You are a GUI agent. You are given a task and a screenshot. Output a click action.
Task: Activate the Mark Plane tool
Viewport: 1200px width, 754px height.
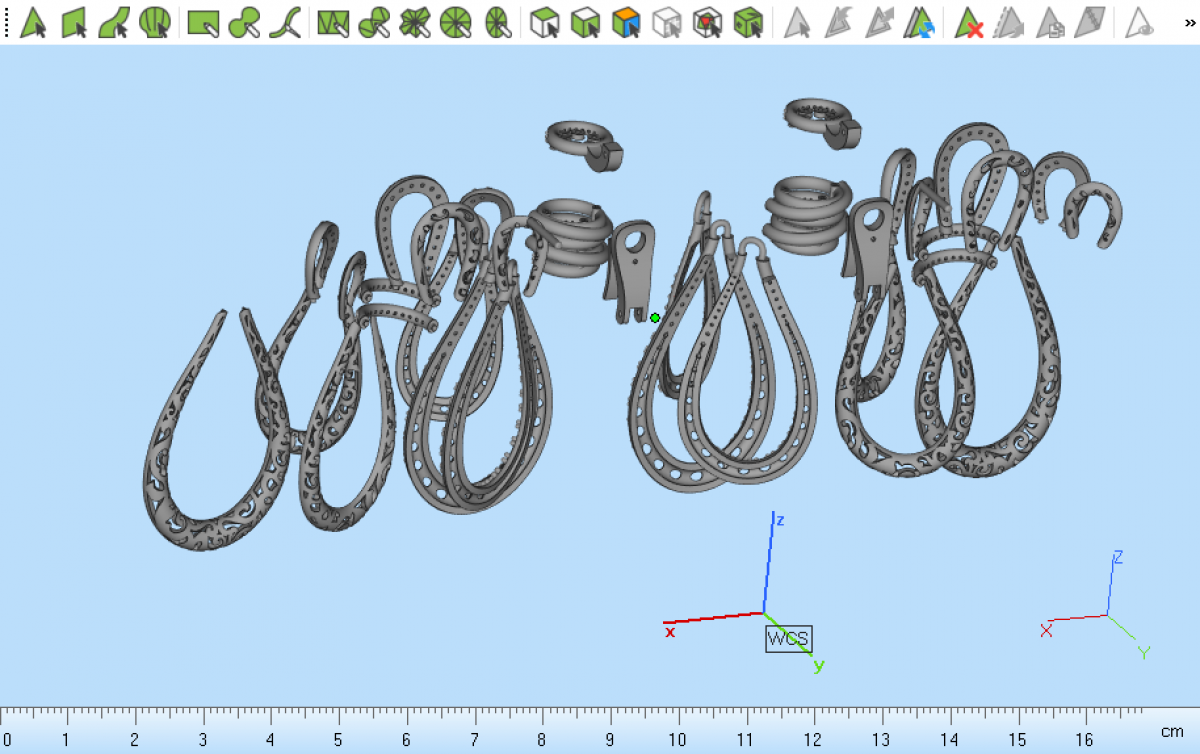[x=74, y=22]
